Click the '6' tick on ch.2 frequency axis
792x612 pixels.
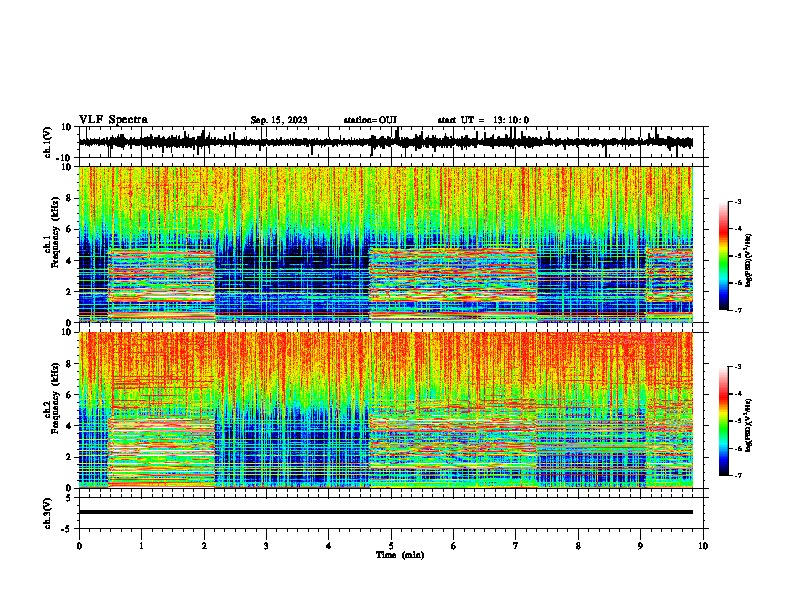pyautogui.click(x=70, y=394)
